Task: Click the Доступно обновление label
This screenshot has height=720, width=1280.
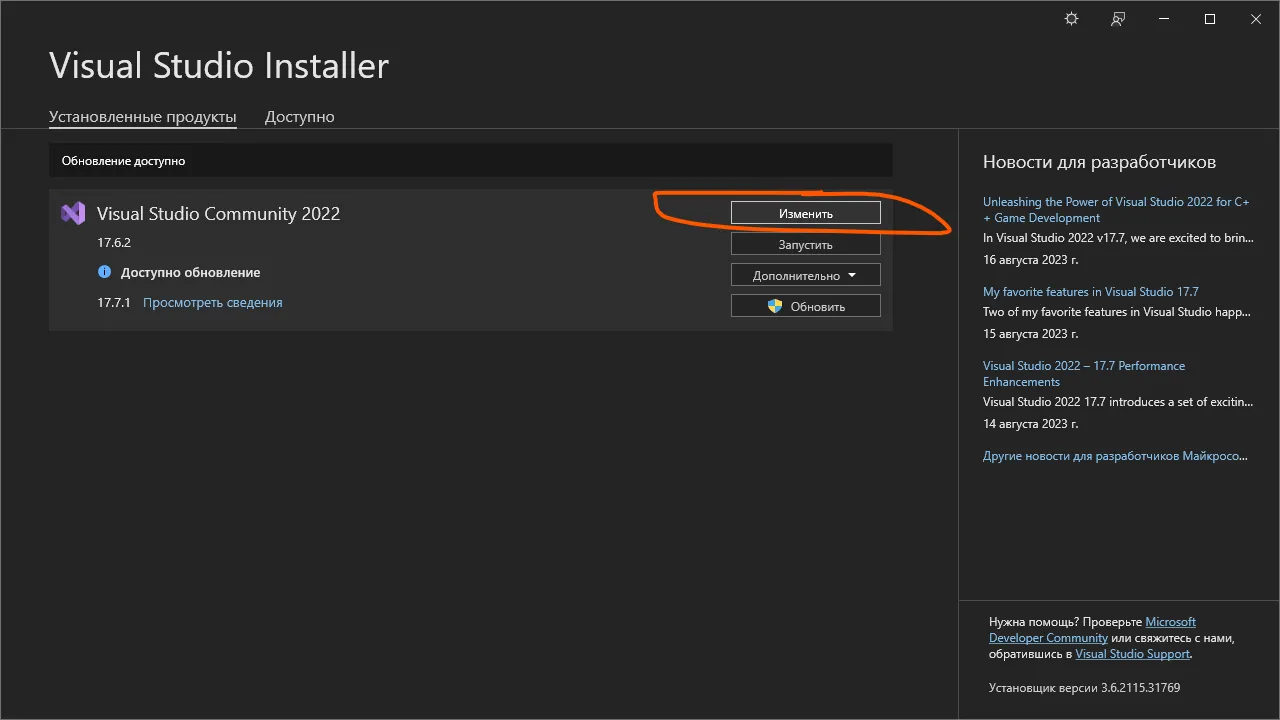Action: click(190, 272)
